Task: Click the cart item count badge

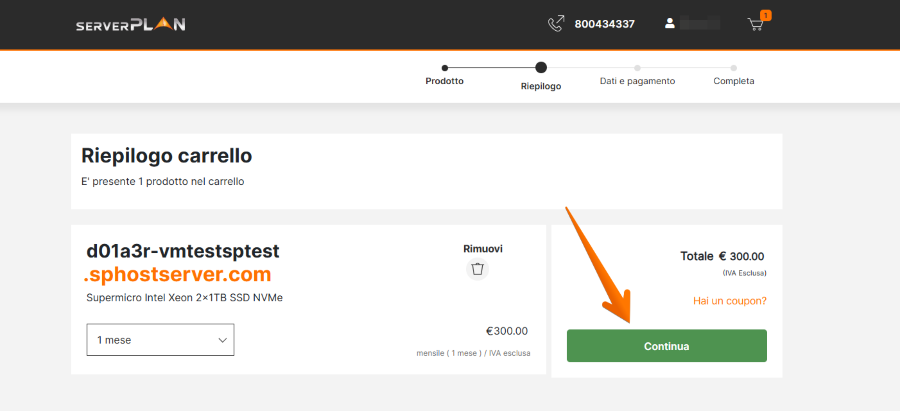Action: click(766, 15)
